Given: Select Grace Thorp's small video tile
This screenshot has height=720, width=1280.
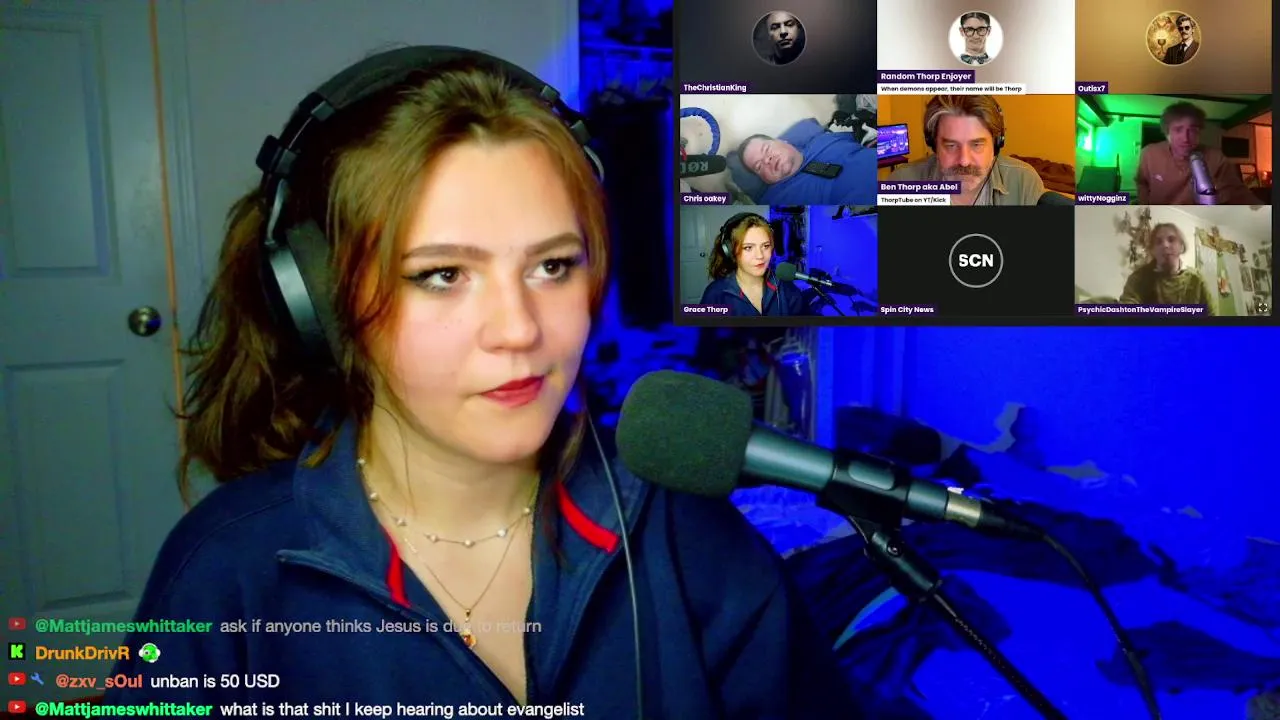Looking at the screenshot, I should click(x=778, y=260).
